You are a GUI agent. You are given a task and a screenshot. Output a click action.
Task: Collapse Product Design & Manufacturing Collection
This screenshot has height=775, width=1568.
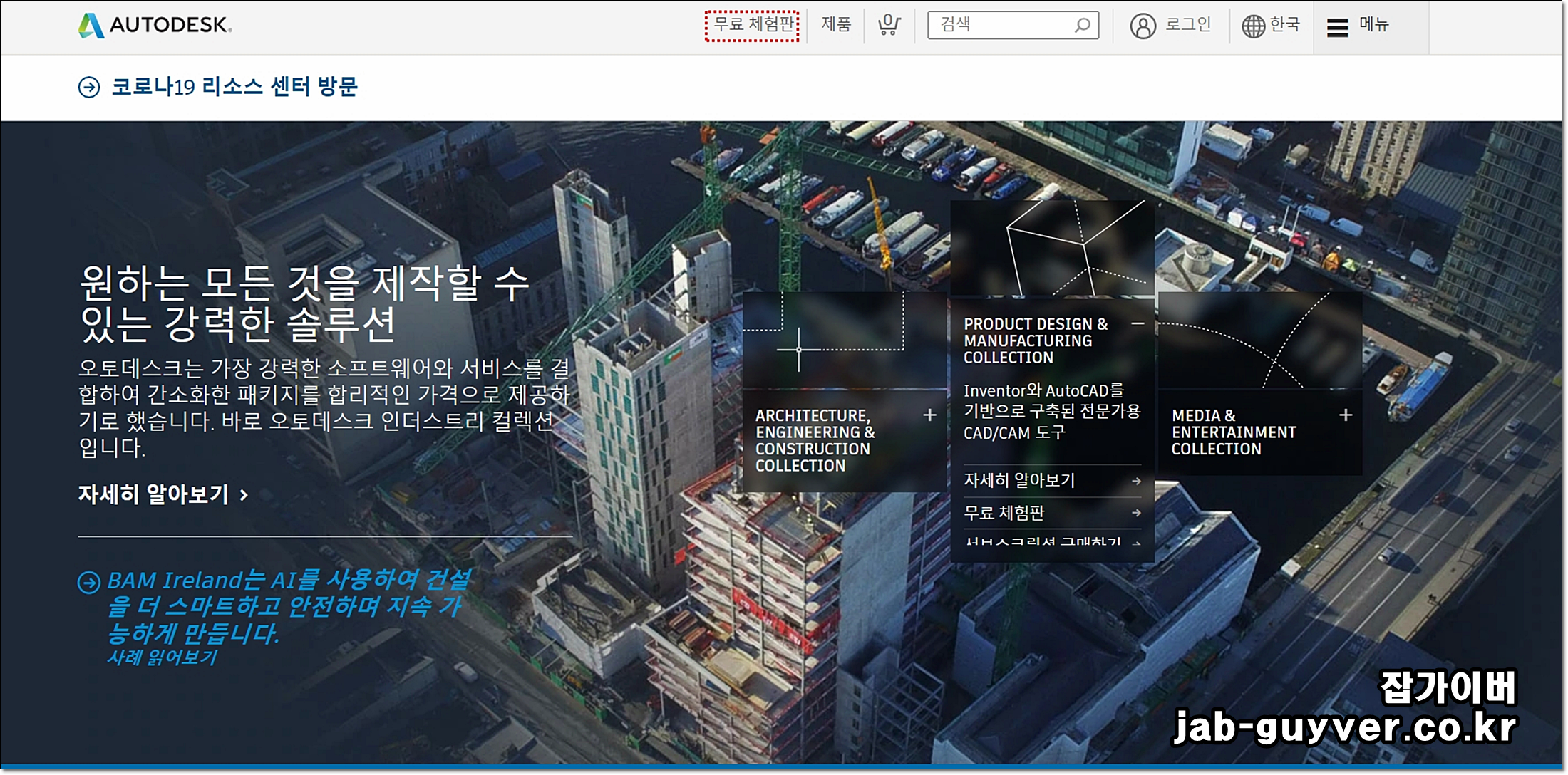pyautogui.click(x=1138, y=324)
